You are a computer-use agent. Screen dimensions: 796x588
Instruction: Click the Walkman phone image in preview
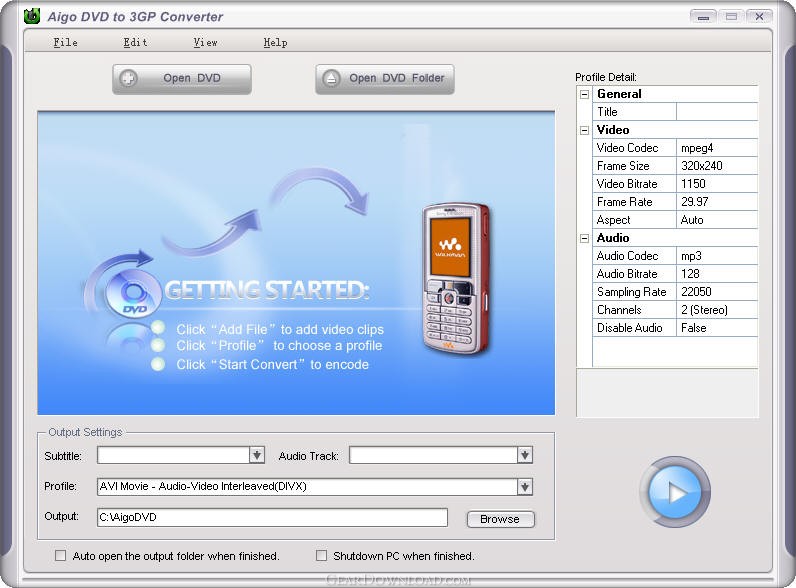tap(455, 278)
